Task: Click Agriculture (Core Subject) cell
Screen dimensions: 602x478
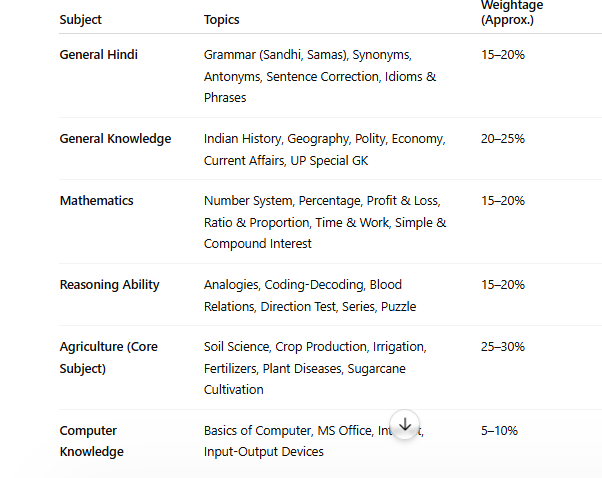Action: 109,357
